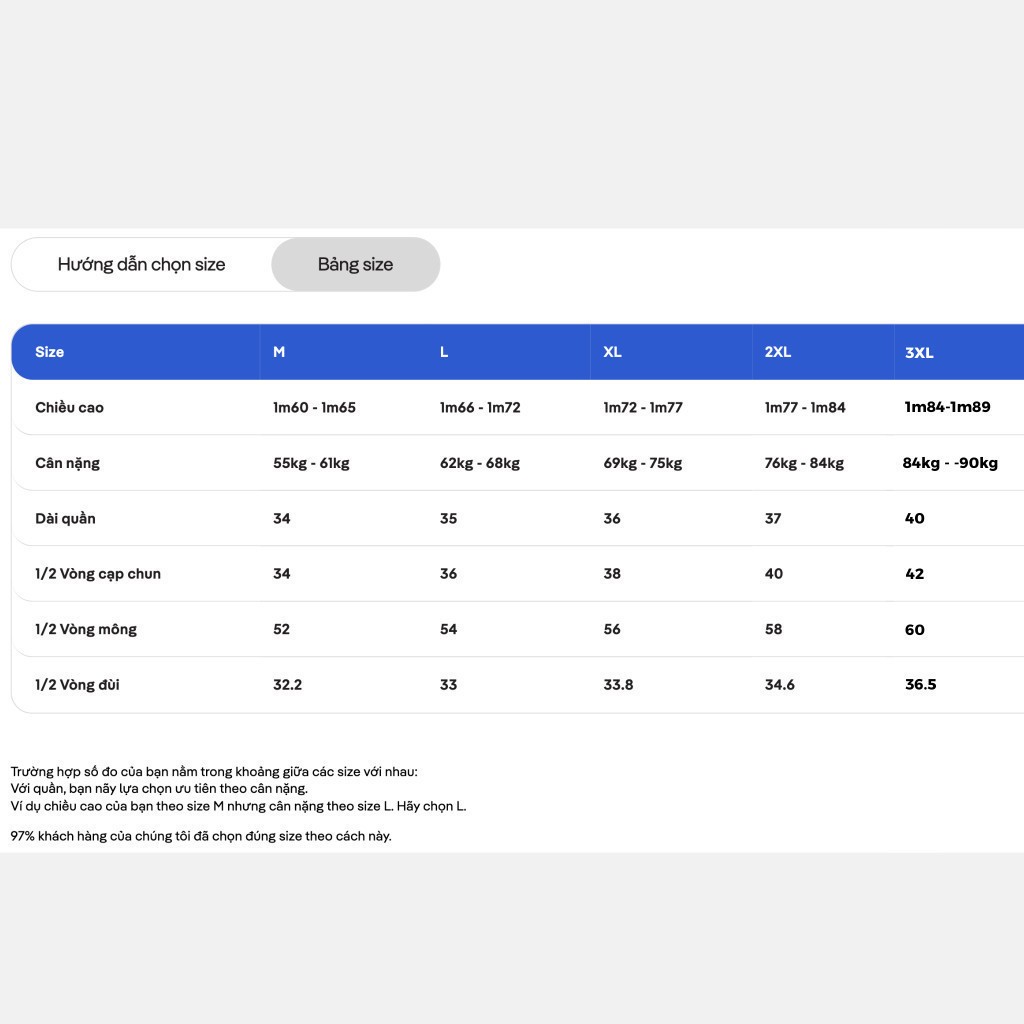Click the 97% khách hàng note text
Image resolution: width=1024 pixels, height=1024 pixels.
tap(201, 836)
